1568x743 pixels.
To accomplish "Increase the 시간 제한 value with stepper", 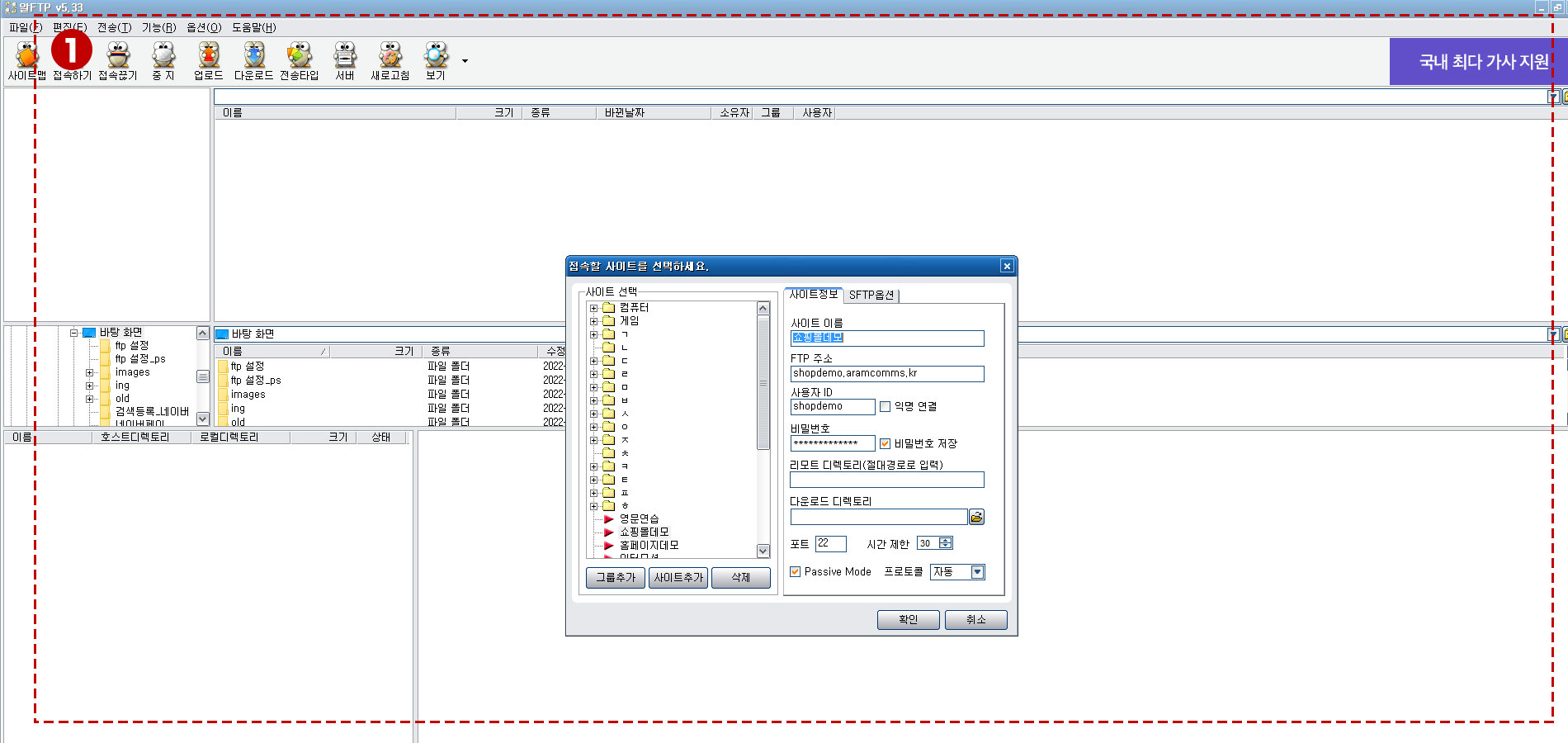I will point(946,540).
